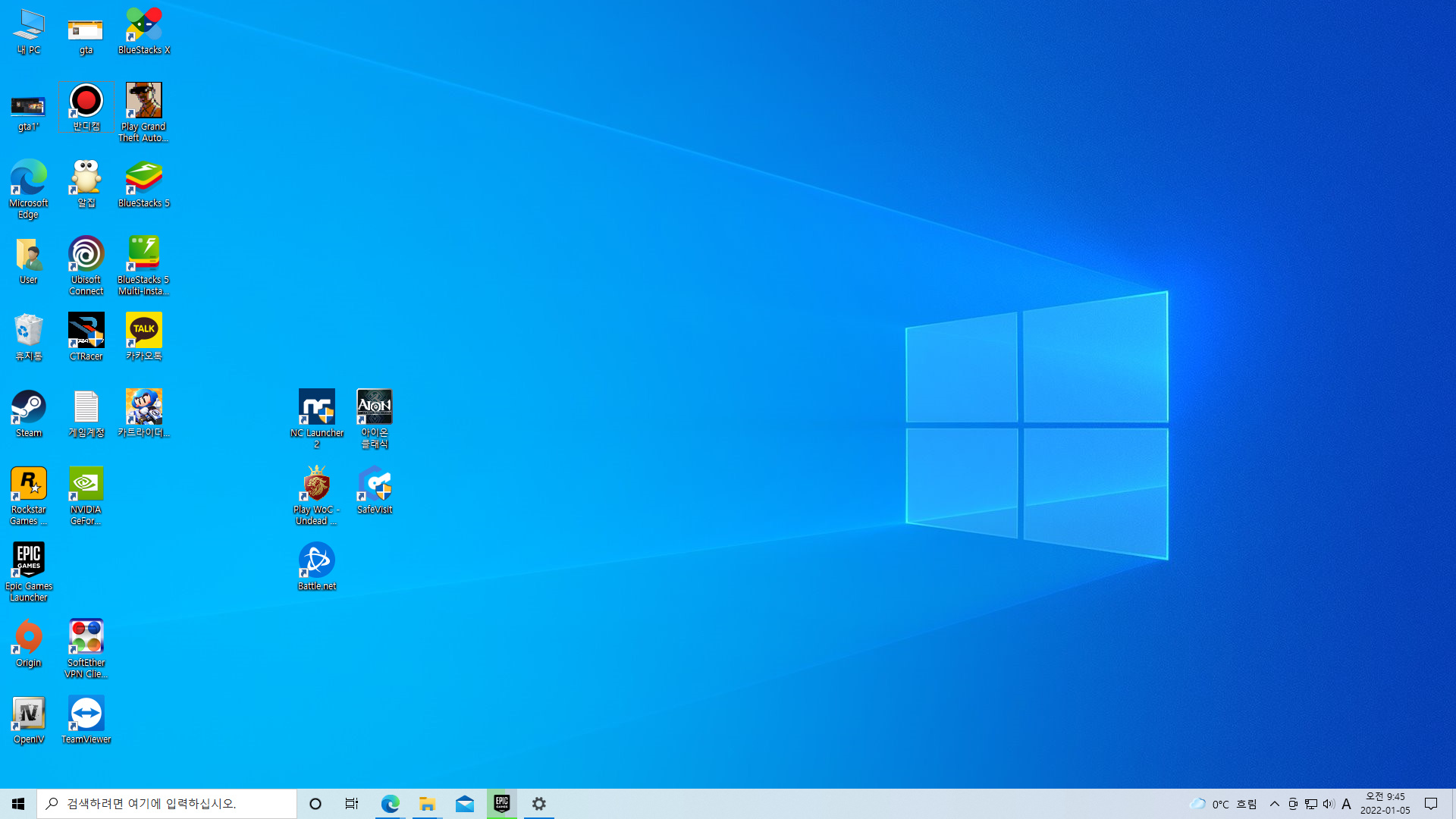1456x819 pixels.
Task: Launch NVIDIA GeForce Experience shortcut
Action: [x=86, y=497]
